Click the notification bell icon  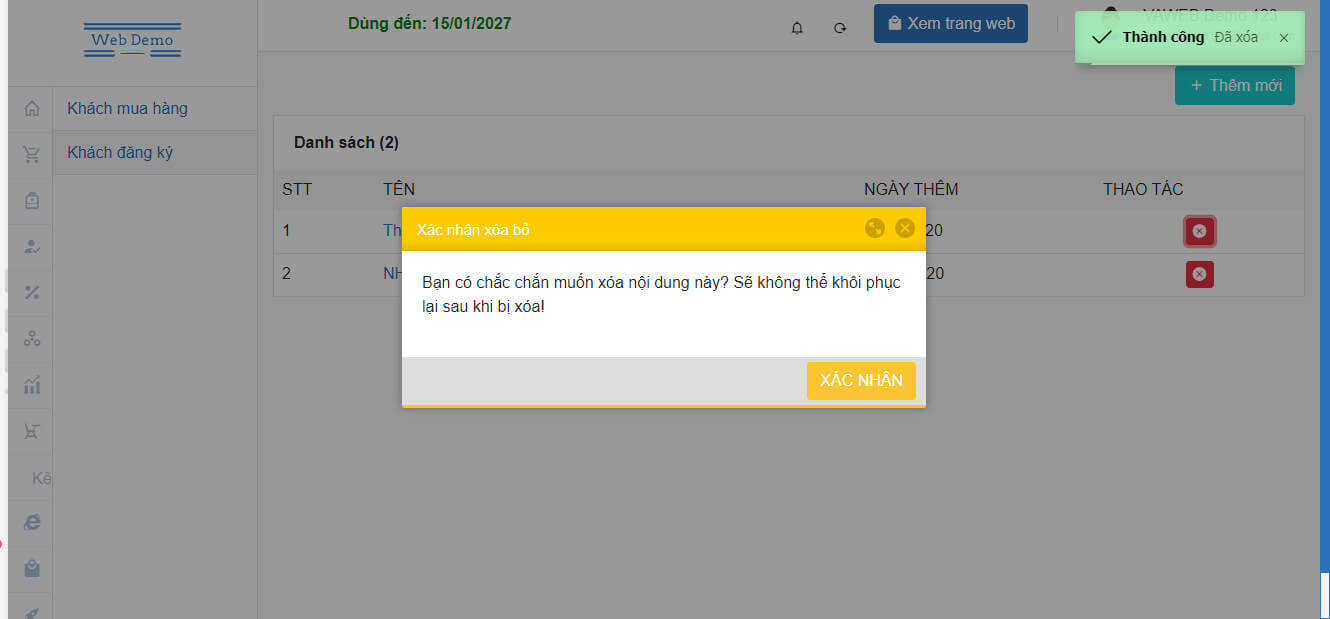coord(797,28)
